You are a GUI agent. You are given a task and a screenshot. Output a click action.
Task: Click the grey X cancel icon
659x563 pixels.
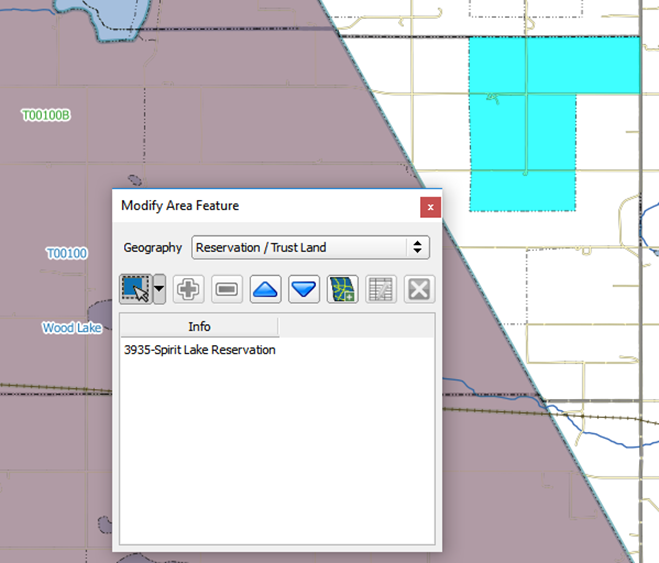[419, 290]
